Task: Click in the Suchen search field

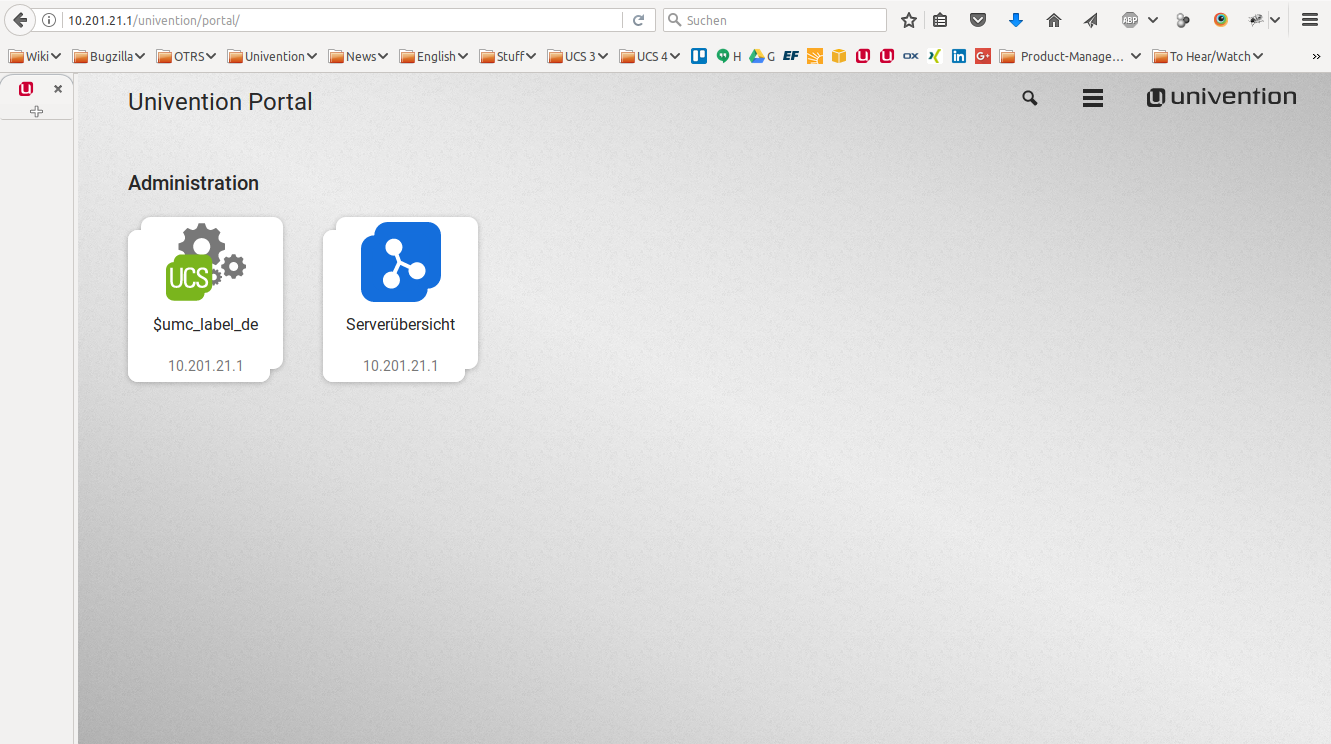Action: [780, 20]
